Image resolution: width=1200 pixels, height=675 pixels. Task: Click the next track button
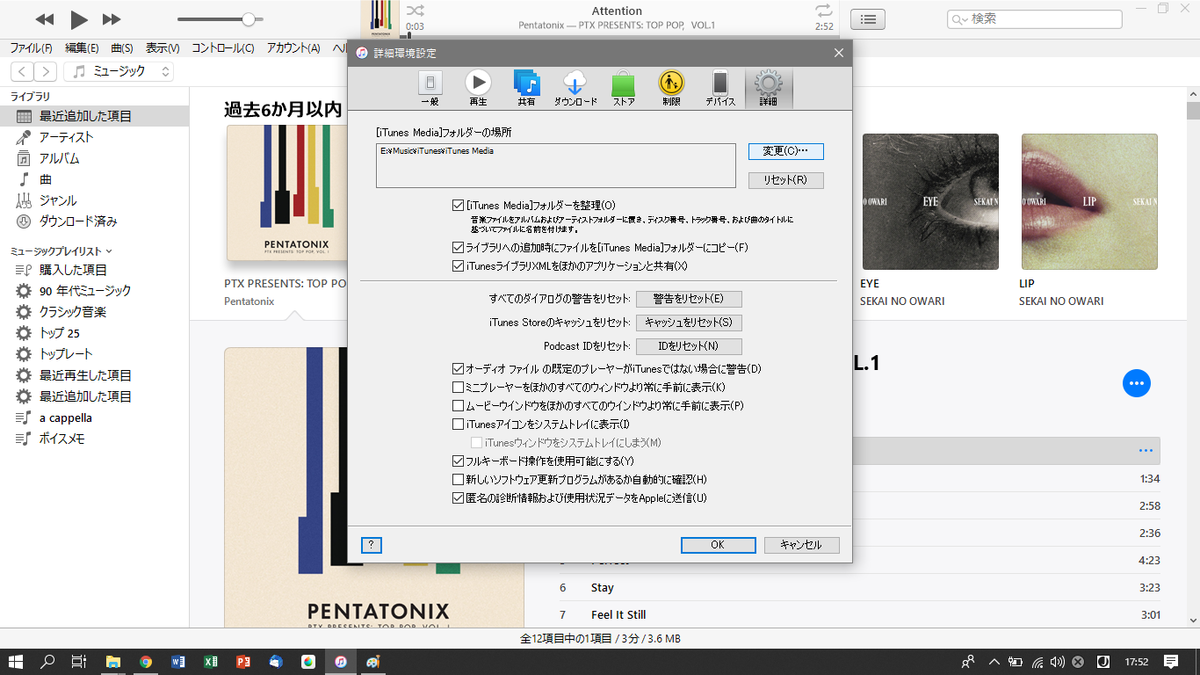tap(112, 19)
